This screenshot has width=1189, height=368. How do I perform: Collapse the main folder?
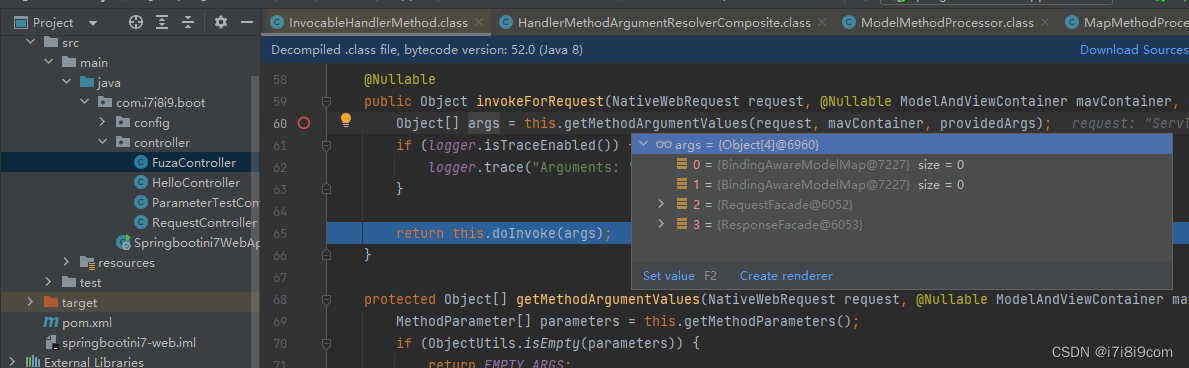point(49,62)
